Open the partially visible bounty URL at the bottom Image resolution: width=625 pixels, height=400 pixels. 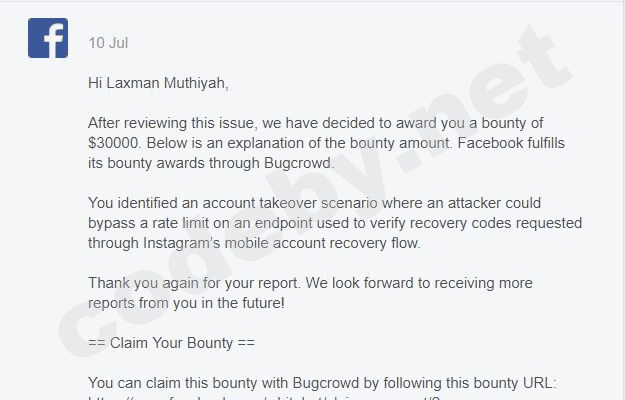pyautogui.click(x=264, y=398)
